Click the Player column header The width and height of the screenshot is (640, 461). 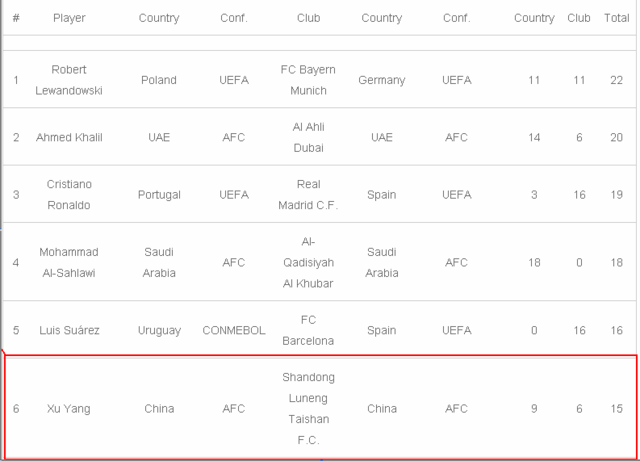click(x=69, y=18)
